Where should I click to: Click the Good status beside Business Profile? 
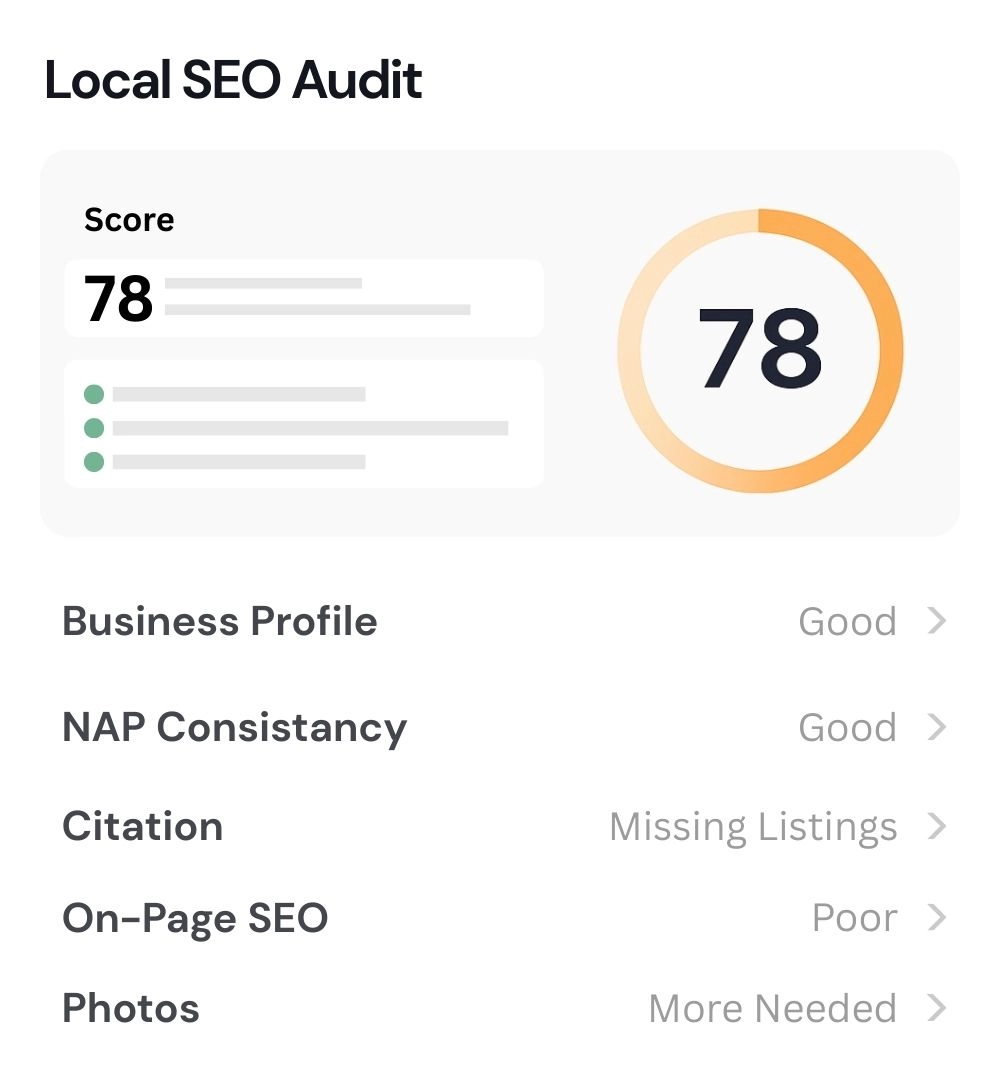coord(847,622)
